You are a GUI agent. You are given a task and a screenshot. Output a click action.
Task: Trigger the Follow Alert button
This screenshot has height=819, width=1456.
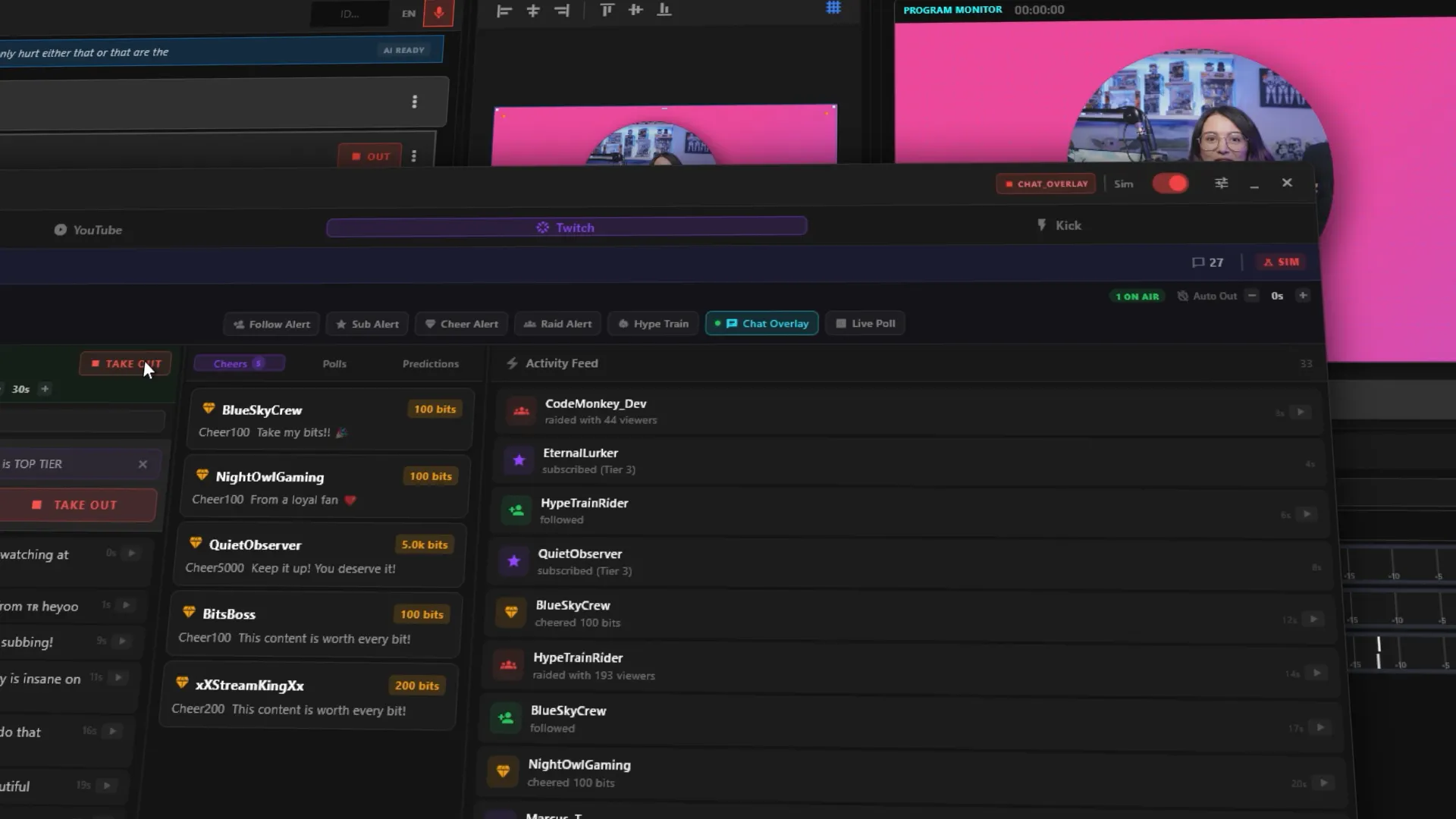[x=271, y=325]
